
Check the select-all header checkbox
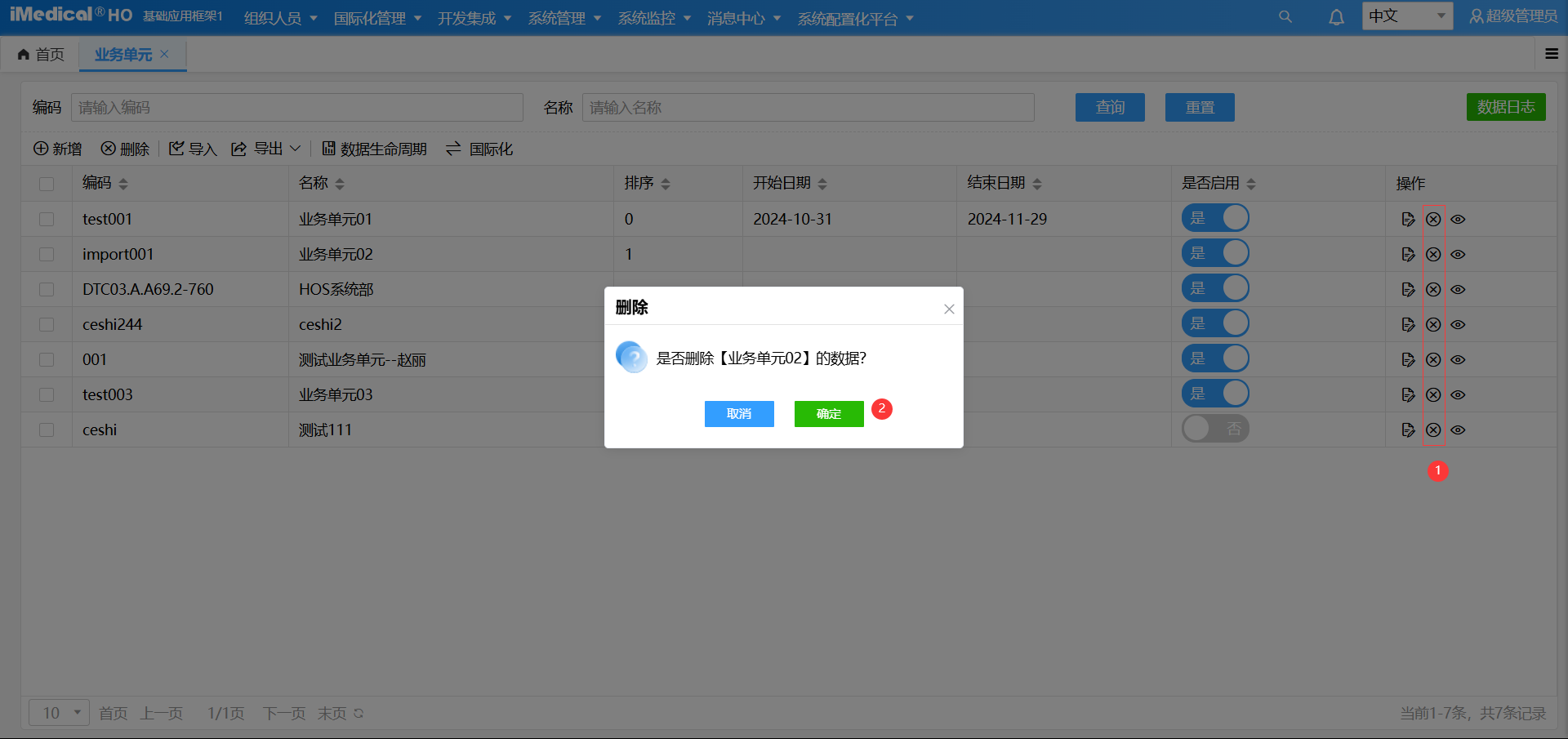point(47,184)
